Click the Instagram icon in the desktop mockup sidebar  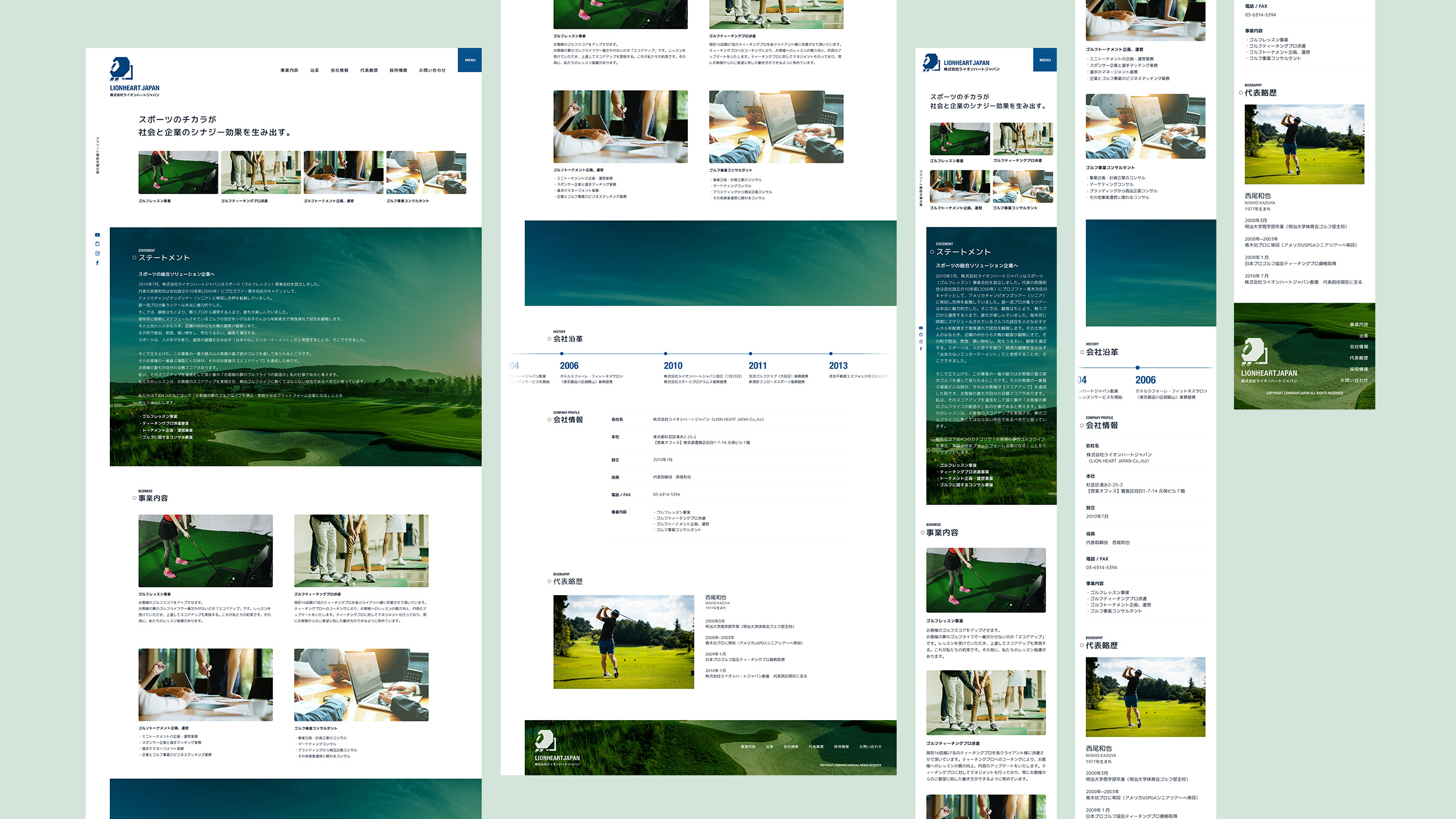point(97,254)
